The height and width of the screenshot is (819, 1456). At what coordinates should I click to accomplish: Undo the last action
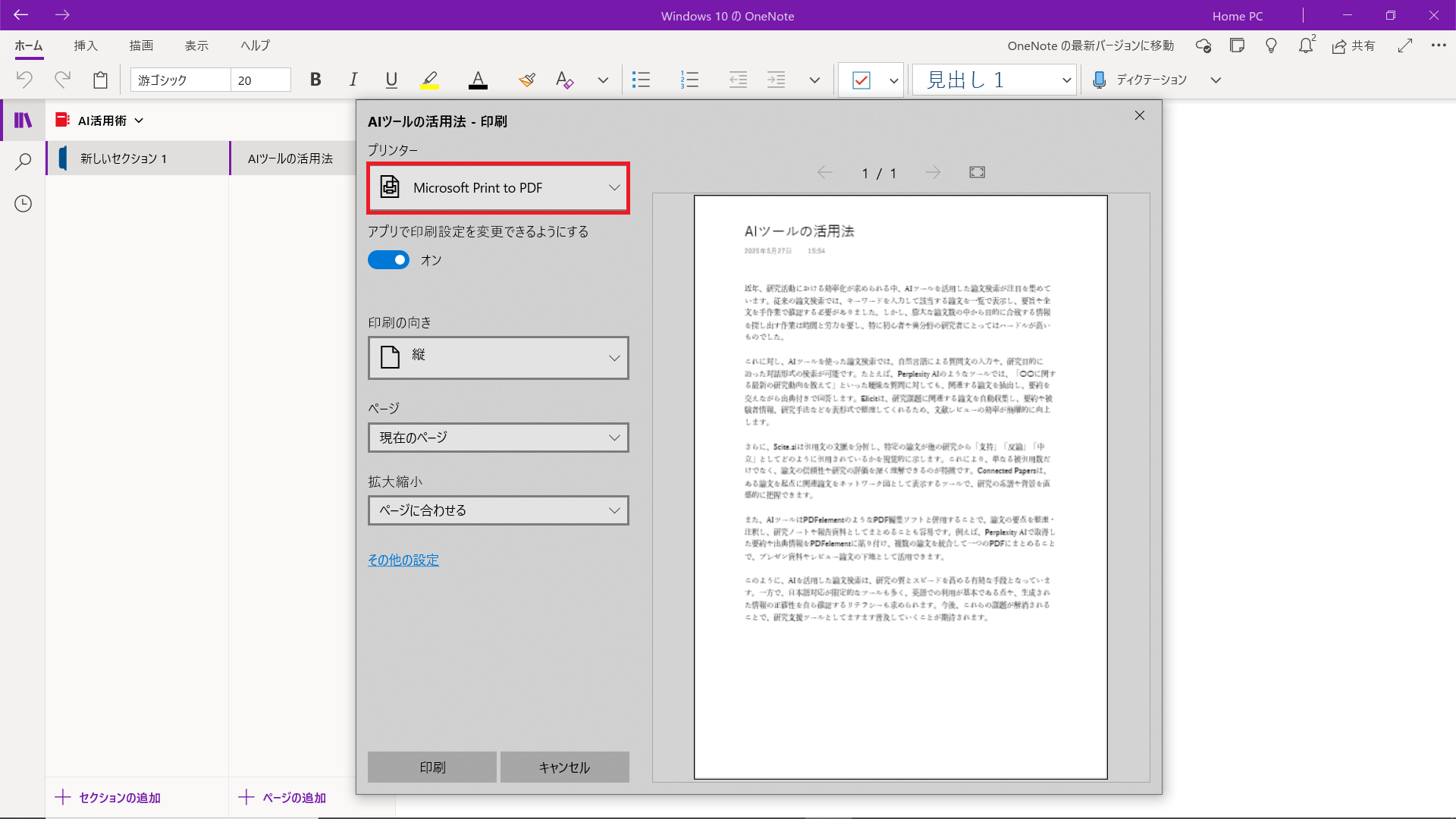point(24,80)
